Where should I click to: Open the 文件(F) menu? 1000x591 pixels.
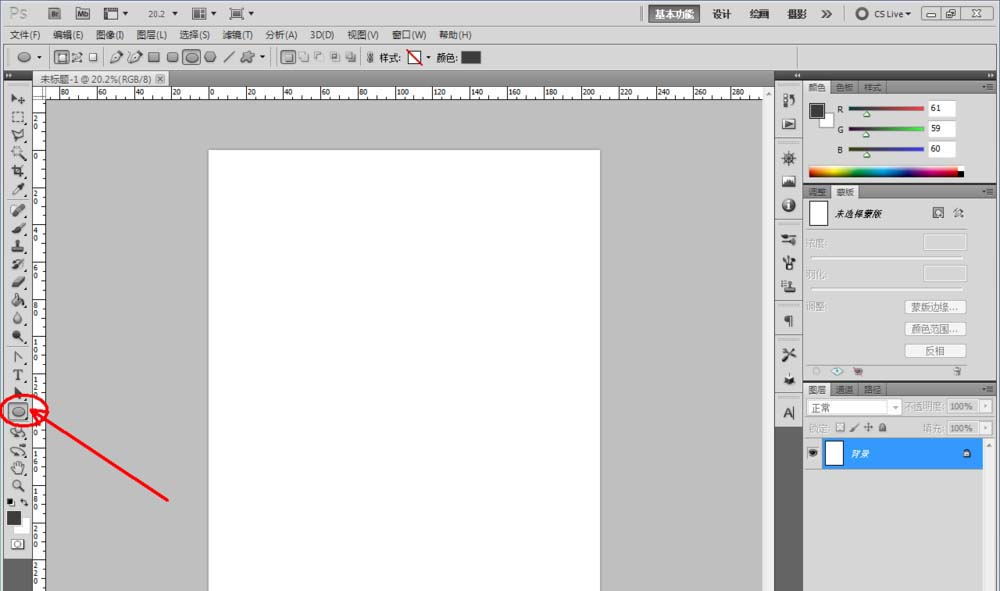[25, 34]
